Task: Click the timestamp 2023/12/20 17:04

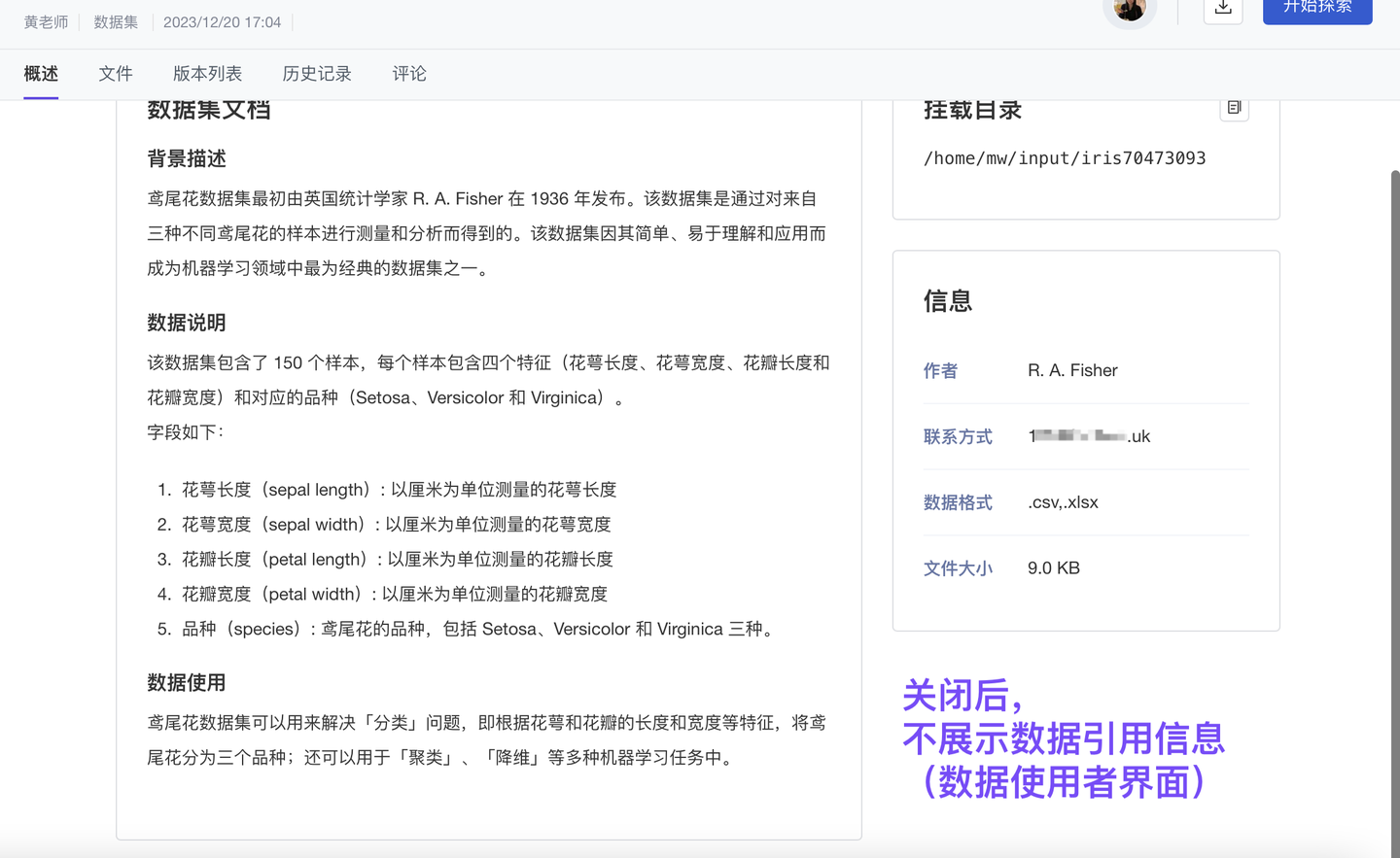Action: click(x=222, y=22)
